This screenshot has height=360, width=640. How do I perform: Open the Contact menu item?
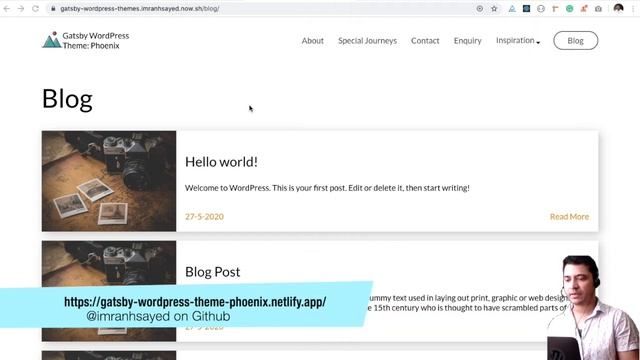[x=425, y=40]
